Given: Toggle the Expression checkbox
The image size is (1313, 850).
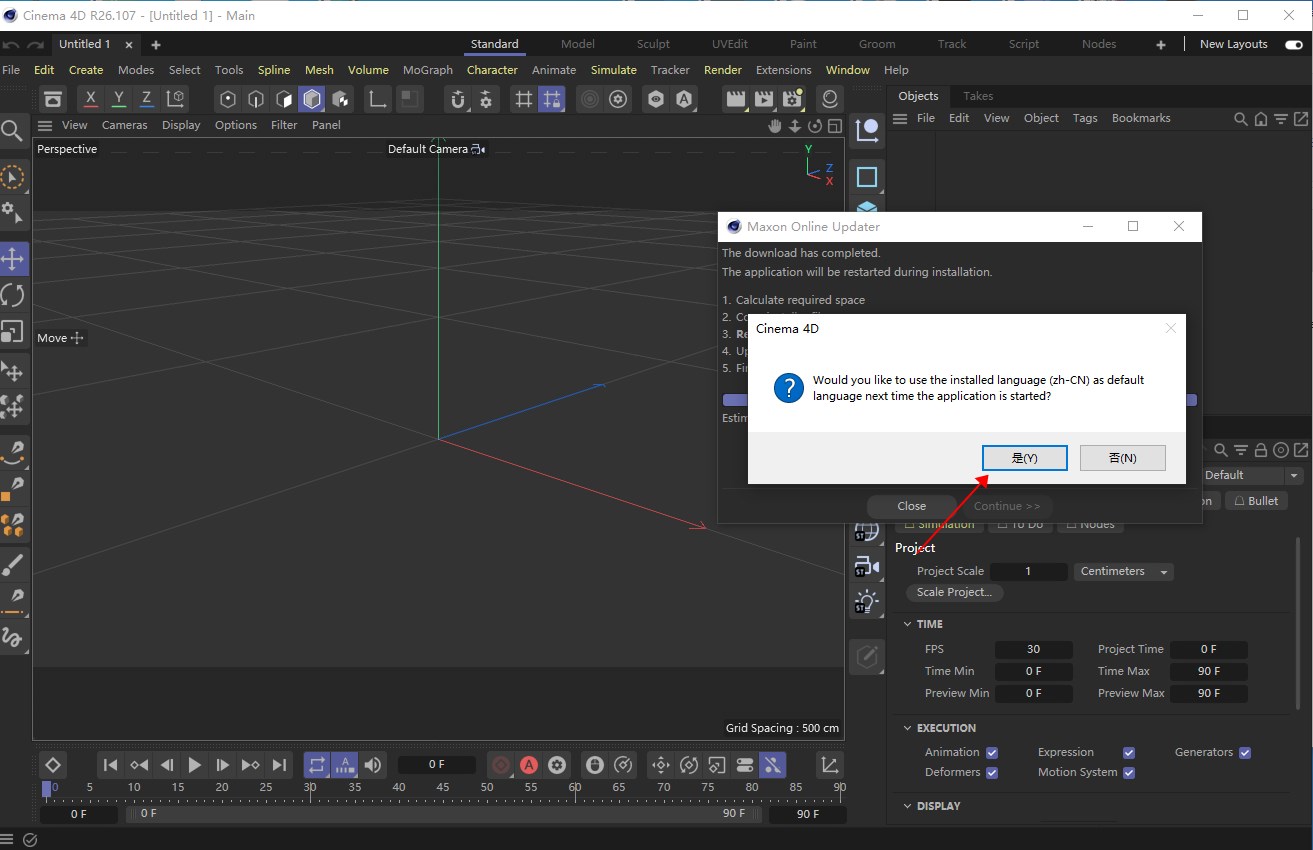Looking at the screenshot, I should 1129,752.
